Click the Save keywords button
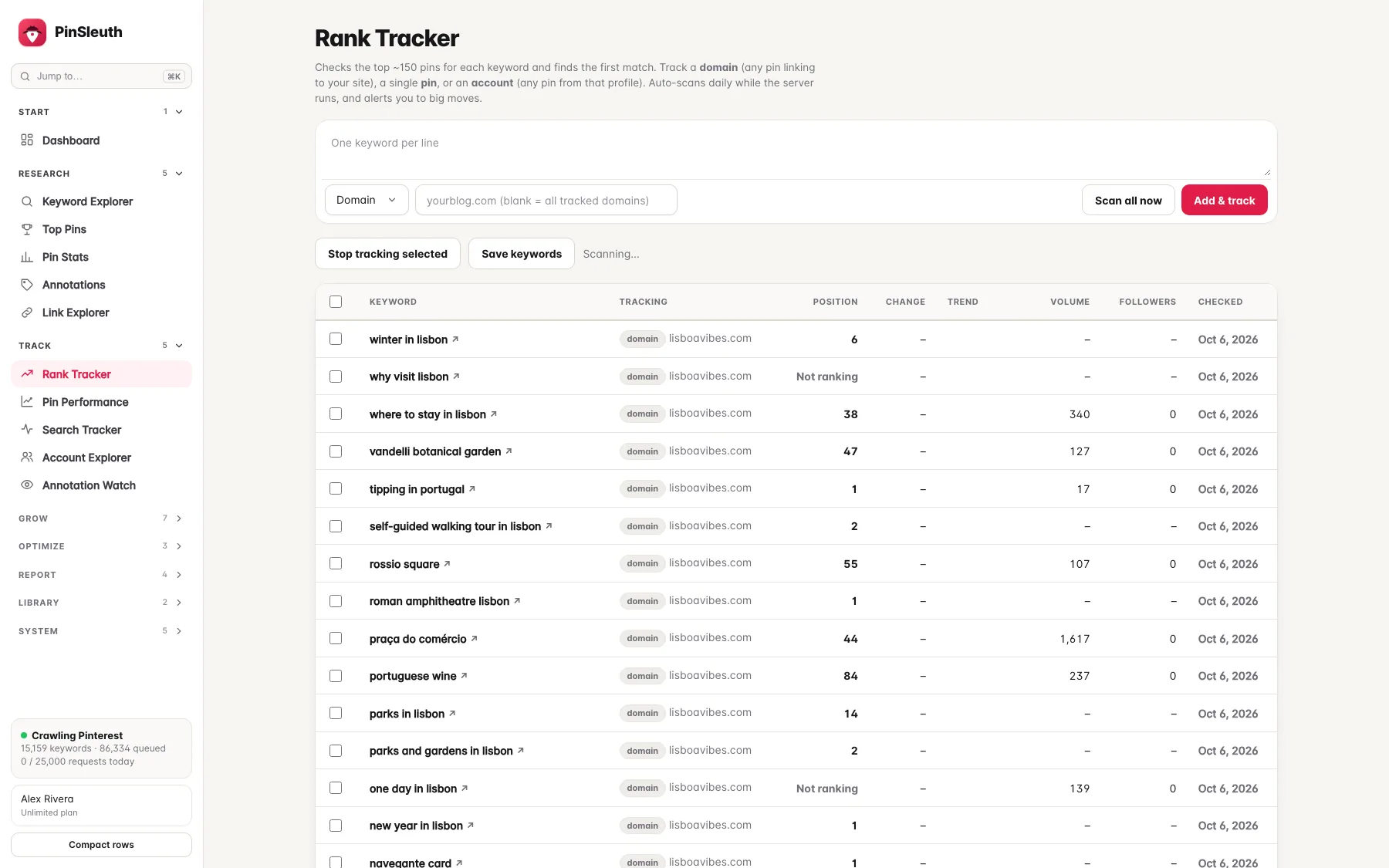Viewport: 1389px width, 868px height. coord(522,254)
